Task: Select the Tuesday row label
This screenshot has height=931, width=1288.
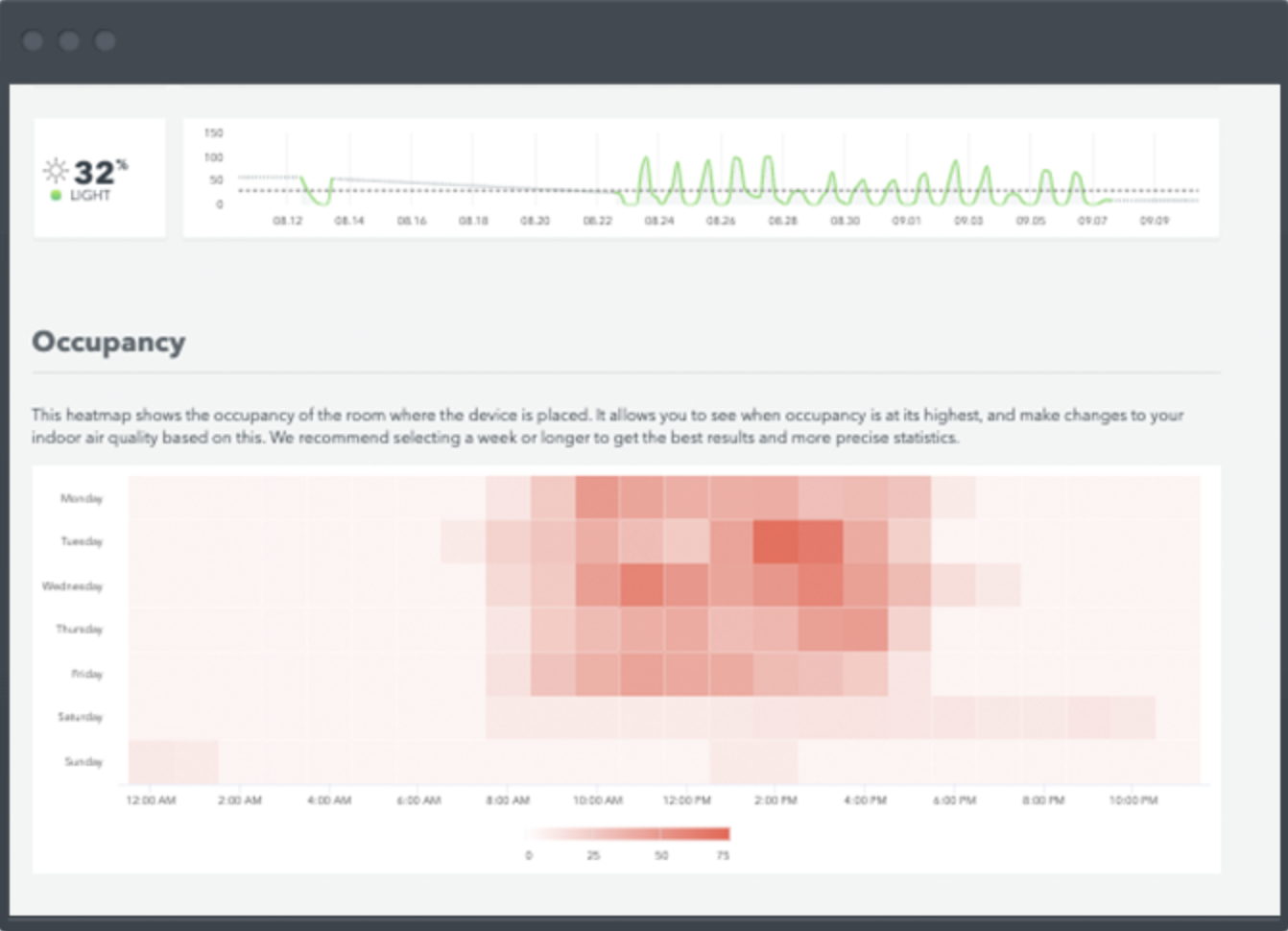Action: (x=82, y=541)
